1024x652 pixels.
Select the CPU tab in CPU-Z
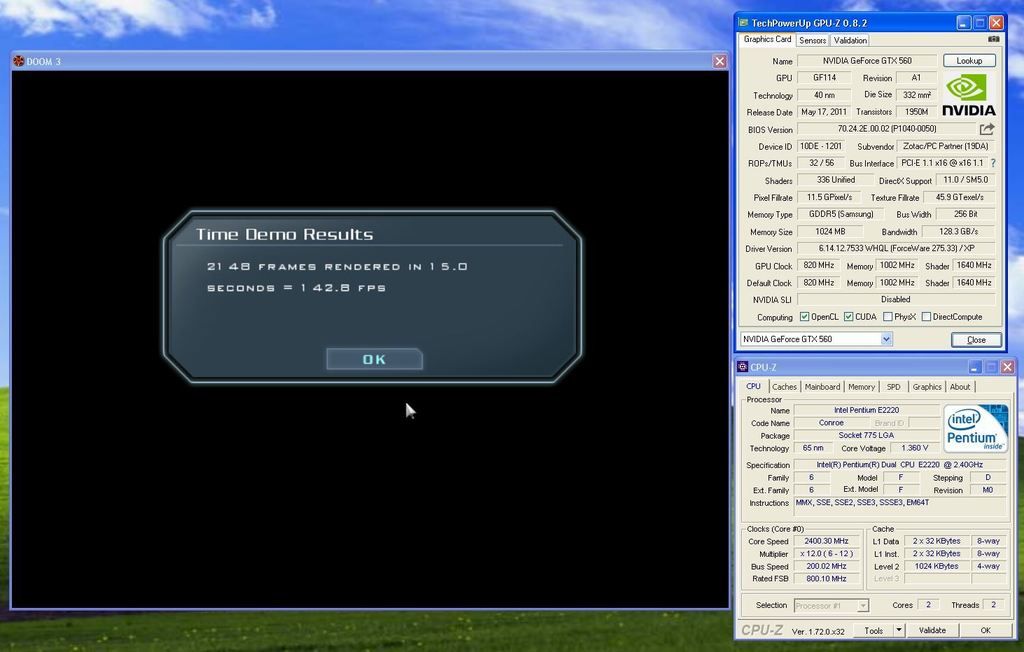click(x=754, y=386)
